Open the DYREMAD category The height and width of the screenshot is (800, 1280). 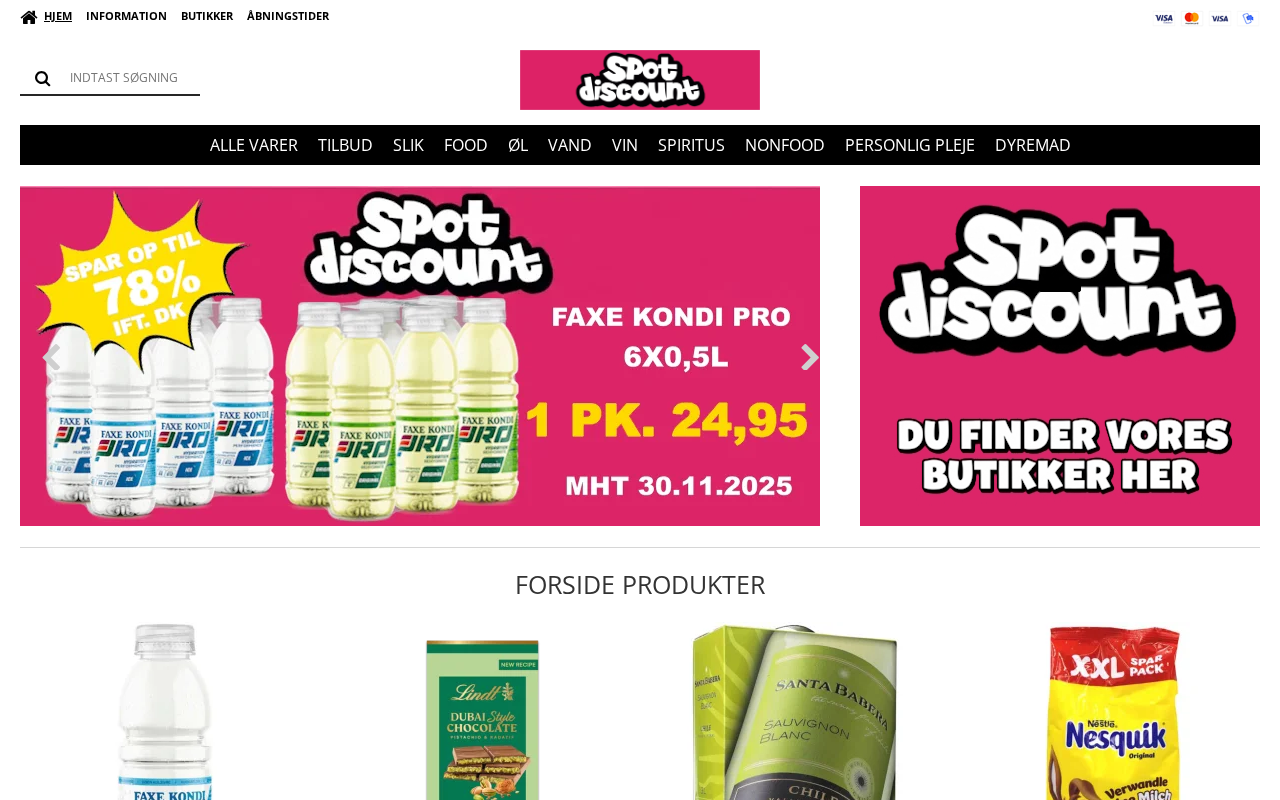[1033, 145]
